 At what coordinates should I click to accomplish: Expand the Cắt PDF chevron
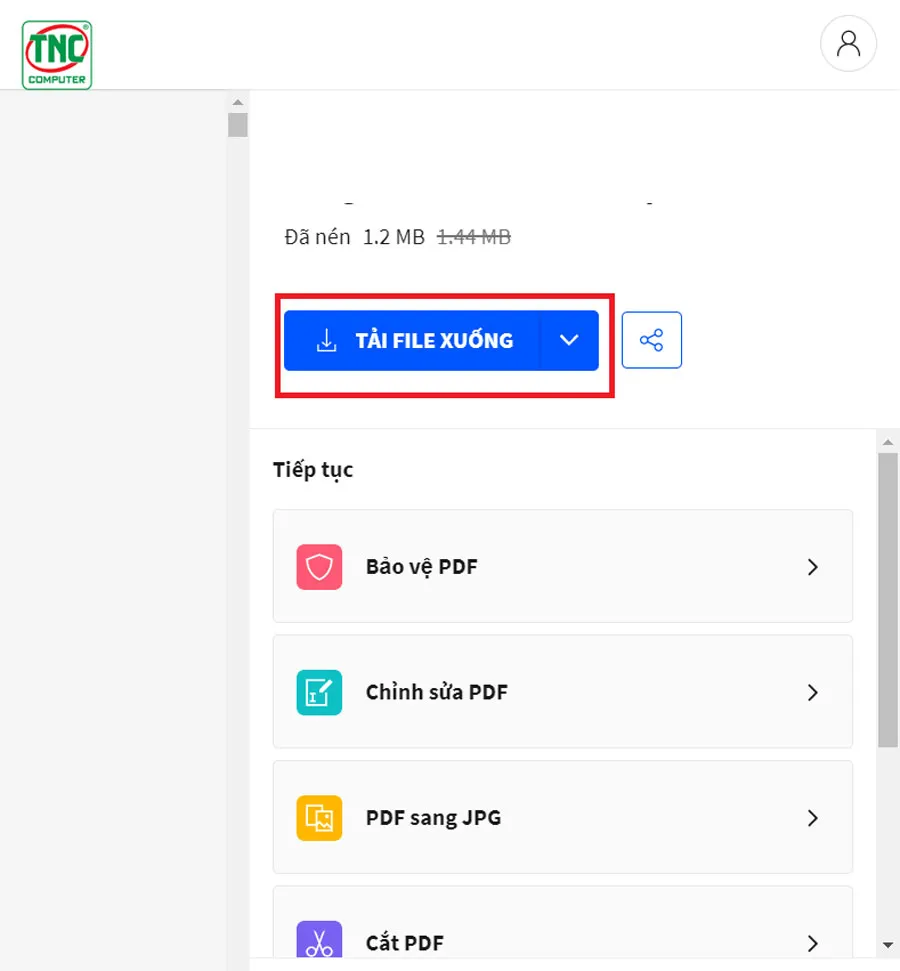(x=813, y=943)
